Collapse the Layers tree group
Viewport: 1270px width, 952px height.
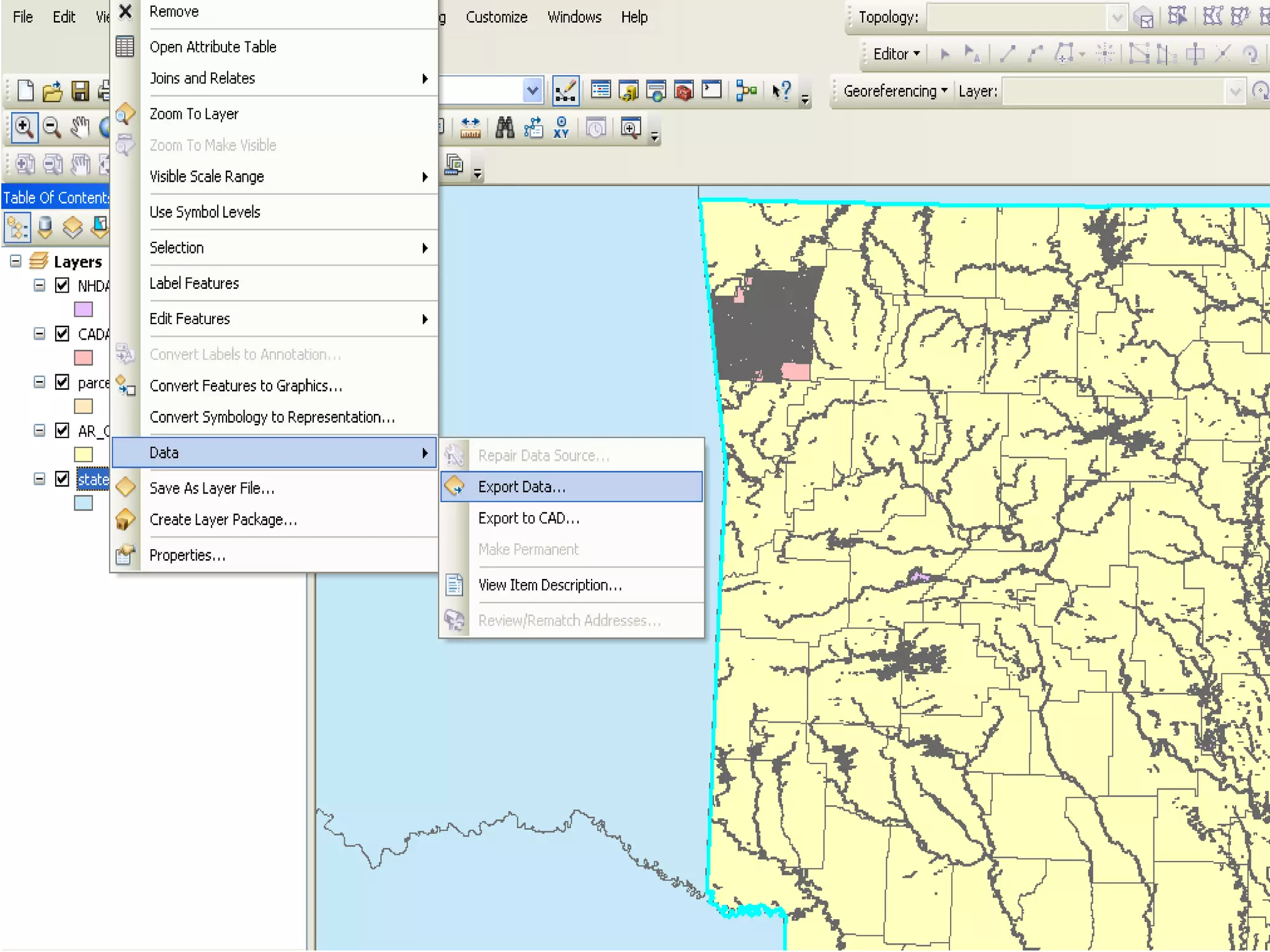[16, 262]
